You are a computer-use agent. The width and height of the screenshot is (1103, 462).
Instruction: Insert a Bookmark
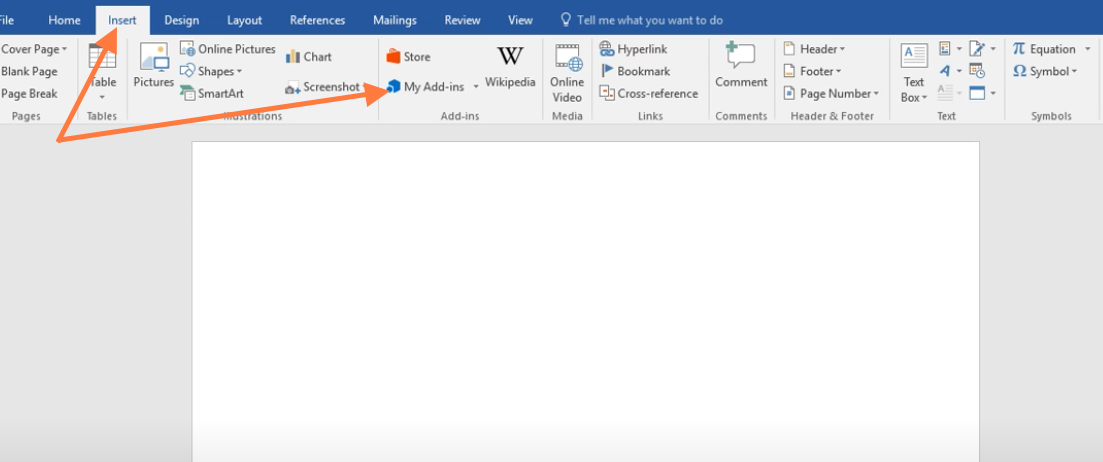[x=635, y=72]
